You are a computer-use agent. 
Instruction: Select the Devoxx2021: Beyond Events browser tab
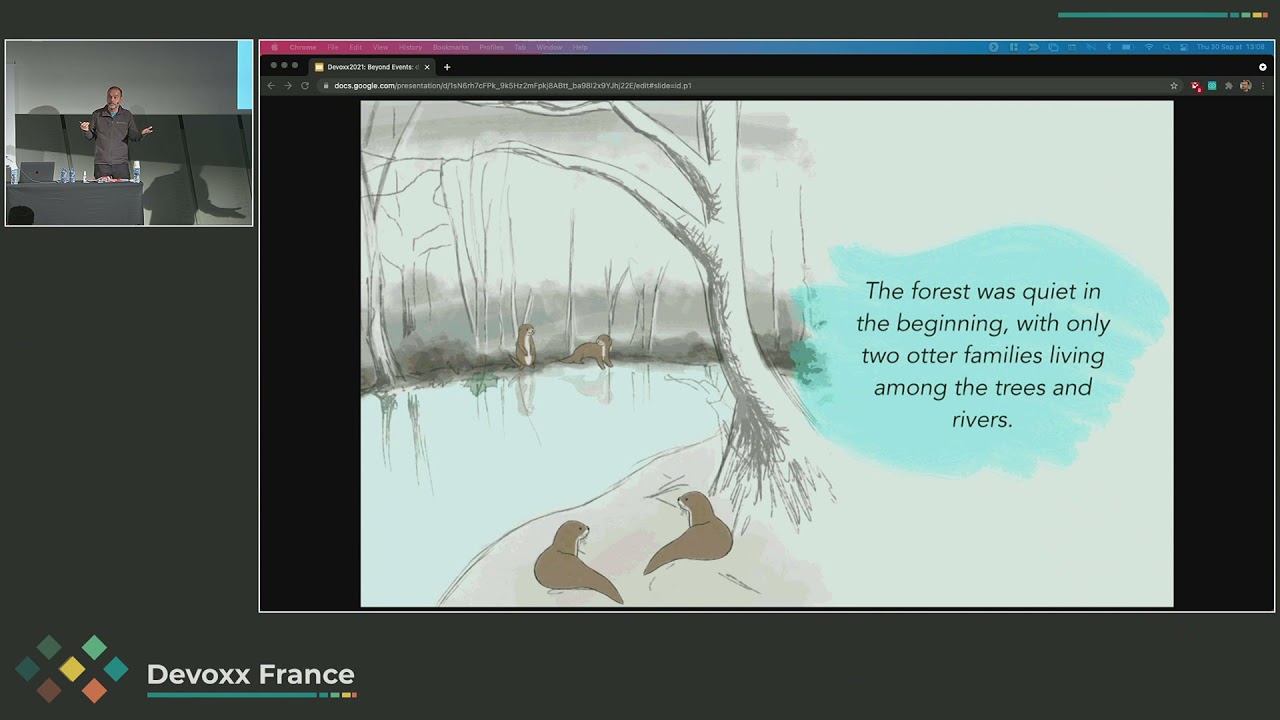[x=371, y=67]
